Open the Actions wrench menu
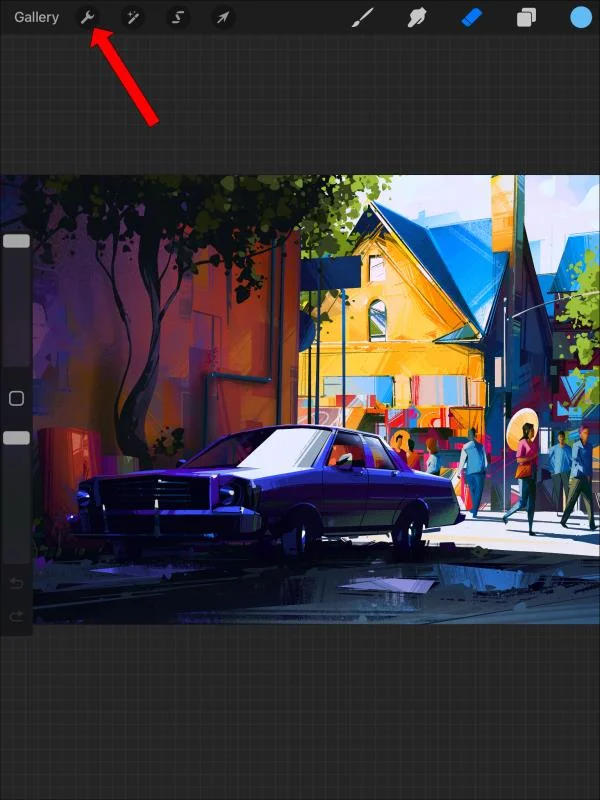Image resolution: width=600 pixels, height=800 pixels. coord(88,18)
